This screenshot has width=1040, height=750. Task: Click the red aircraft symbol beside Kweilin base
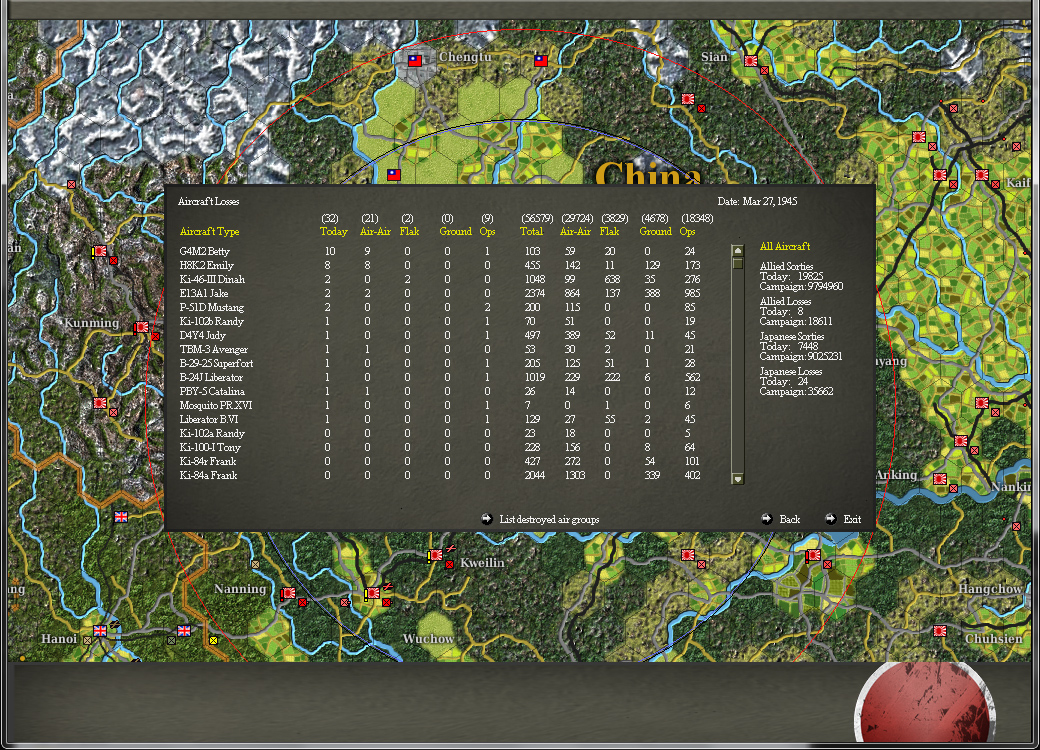click(x=450, y=548)
